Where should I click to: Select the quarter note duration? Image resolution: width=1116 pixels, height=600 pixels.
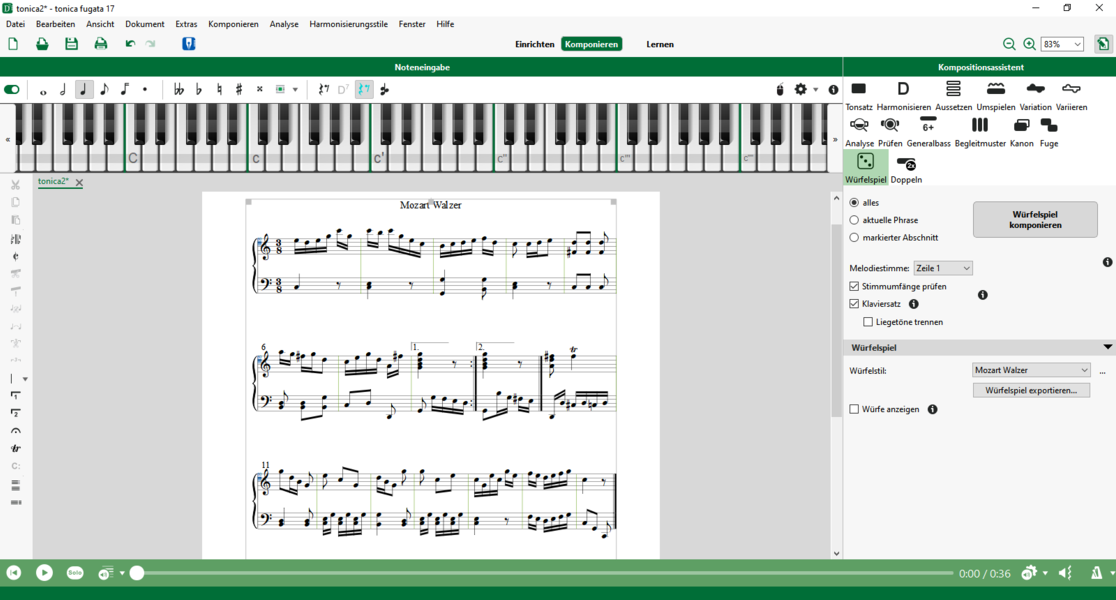84,90
